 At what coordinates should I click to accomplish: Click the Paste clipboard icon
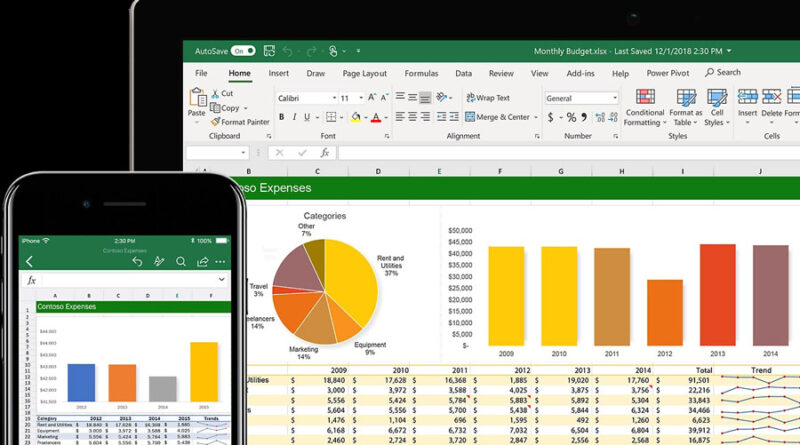pyautogui.click(x=197, y=98)
